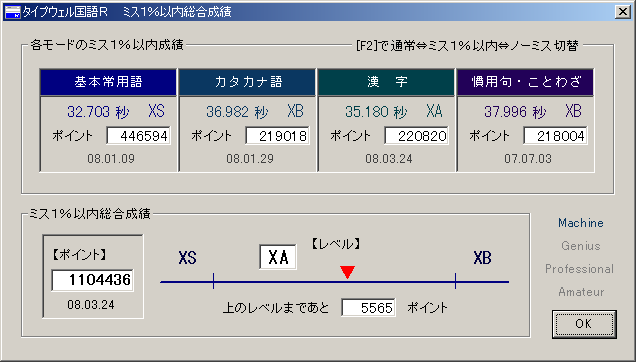Select the 漢字 mode header

pyautogui.click(x=387, y=82)
